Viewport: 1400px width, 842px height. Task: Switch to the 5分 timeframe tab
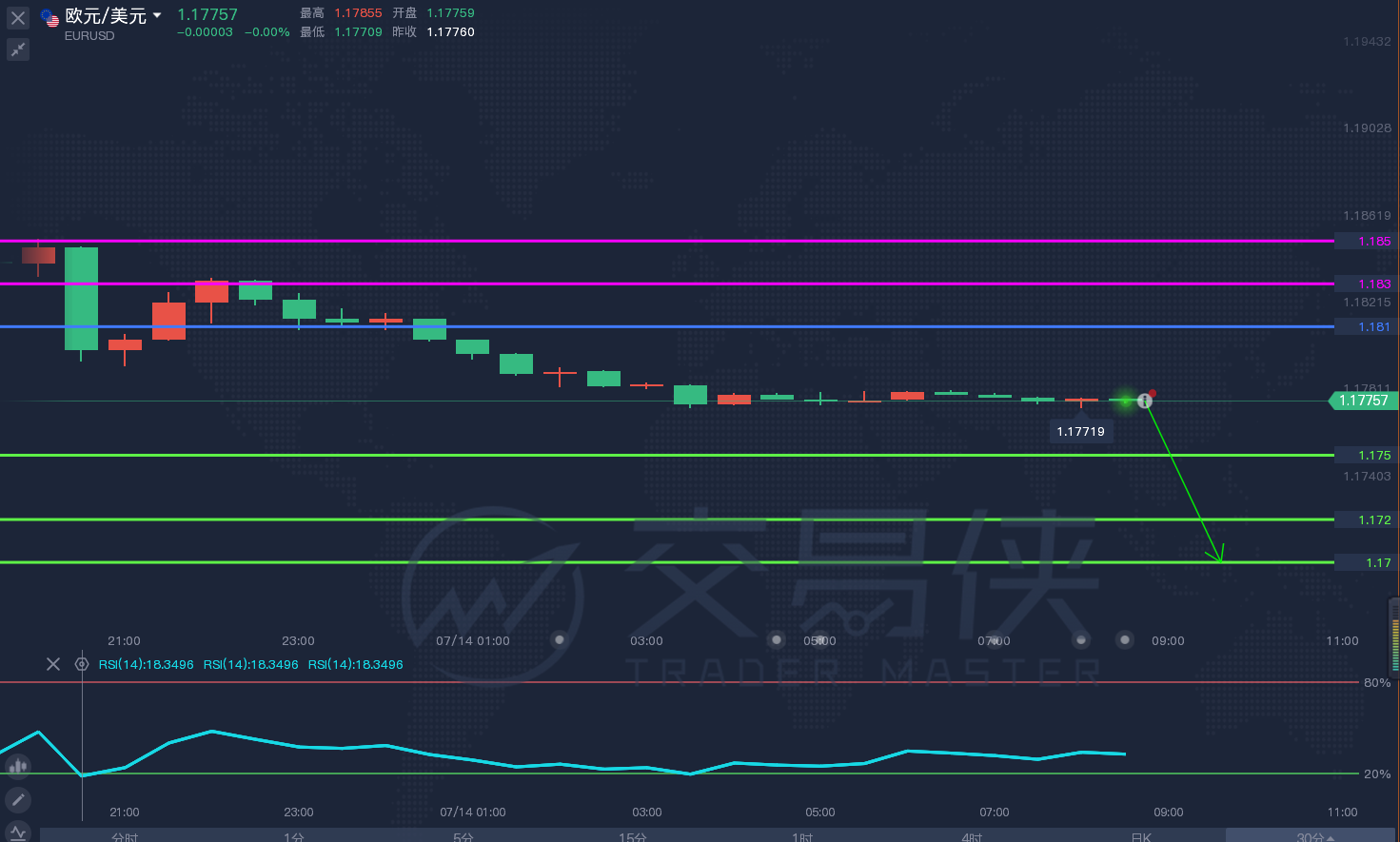tap(463, 836)
